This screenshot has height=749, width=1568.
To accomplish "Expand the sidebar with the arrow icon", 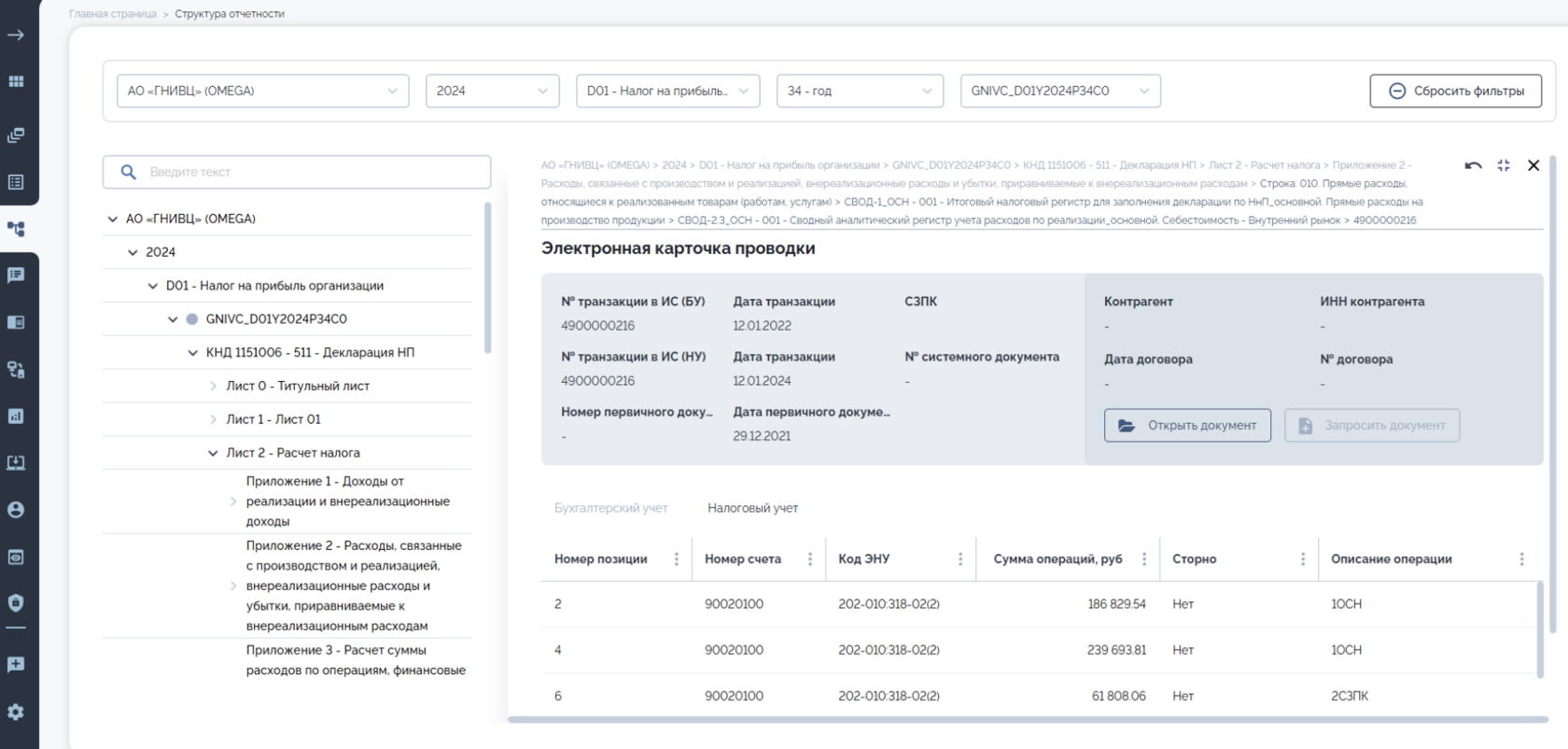I will point(16,35).
